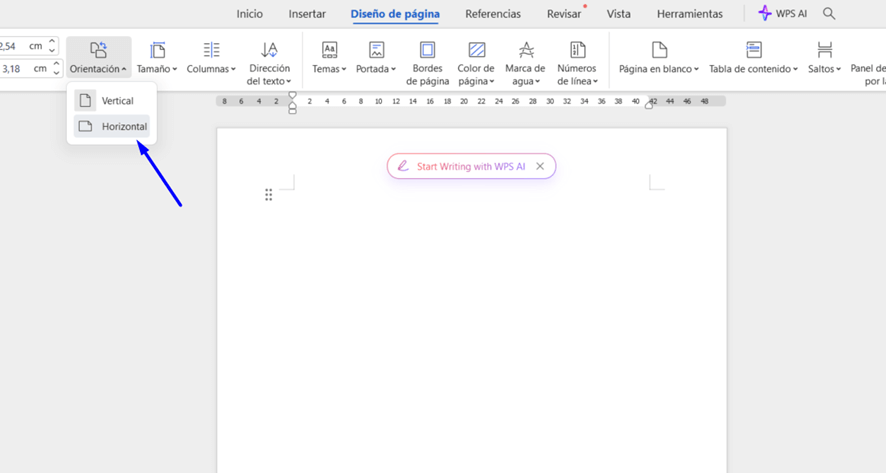Switch to the Insertar tab
Image resolution: width=886 pixels, height=473 pixels.
[307, 14]
